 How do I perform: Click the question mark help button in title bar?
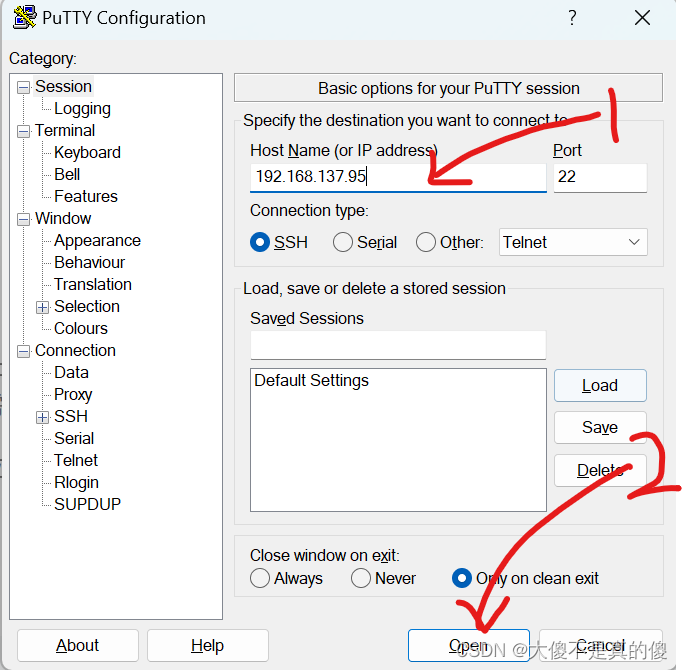[x=572, y=18]
